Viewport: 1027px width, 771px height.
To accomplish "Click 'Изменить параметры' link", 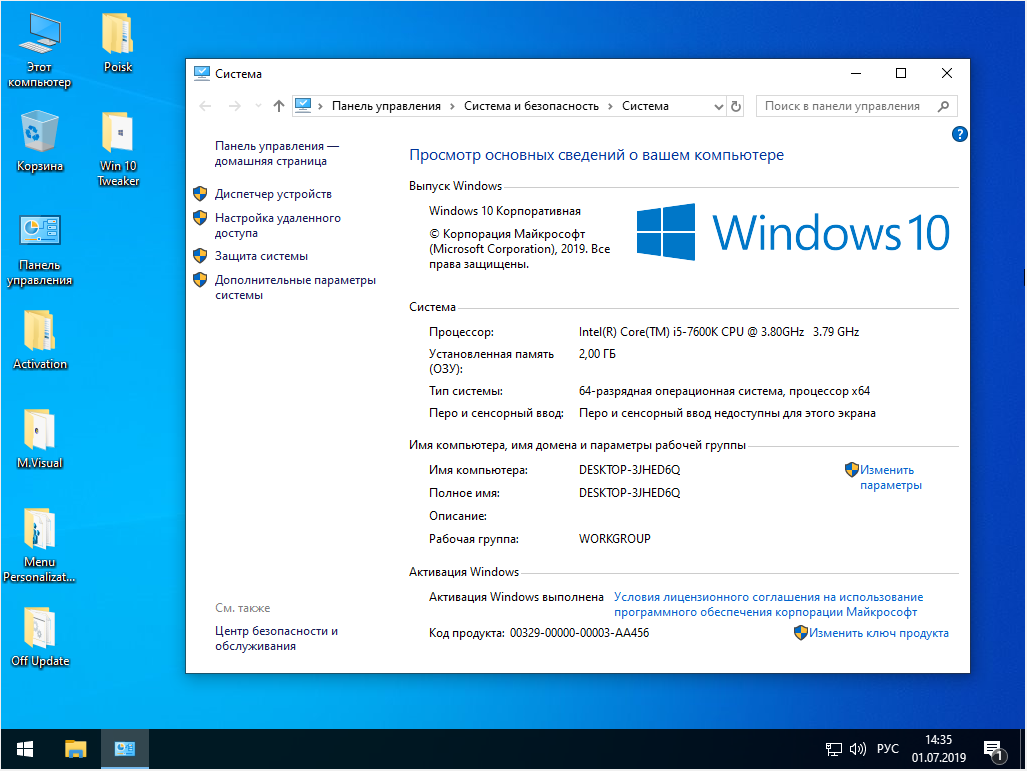I will point(891,478).
